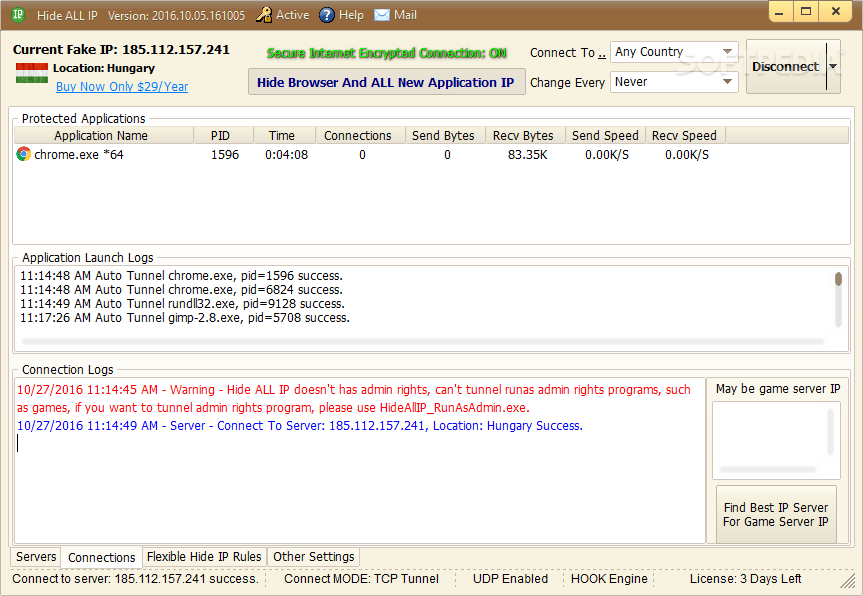The width and height of the screenshot is (863, 596).
Task: Click Find Best IP Server For Game Server IP
Action: (776, 515)
